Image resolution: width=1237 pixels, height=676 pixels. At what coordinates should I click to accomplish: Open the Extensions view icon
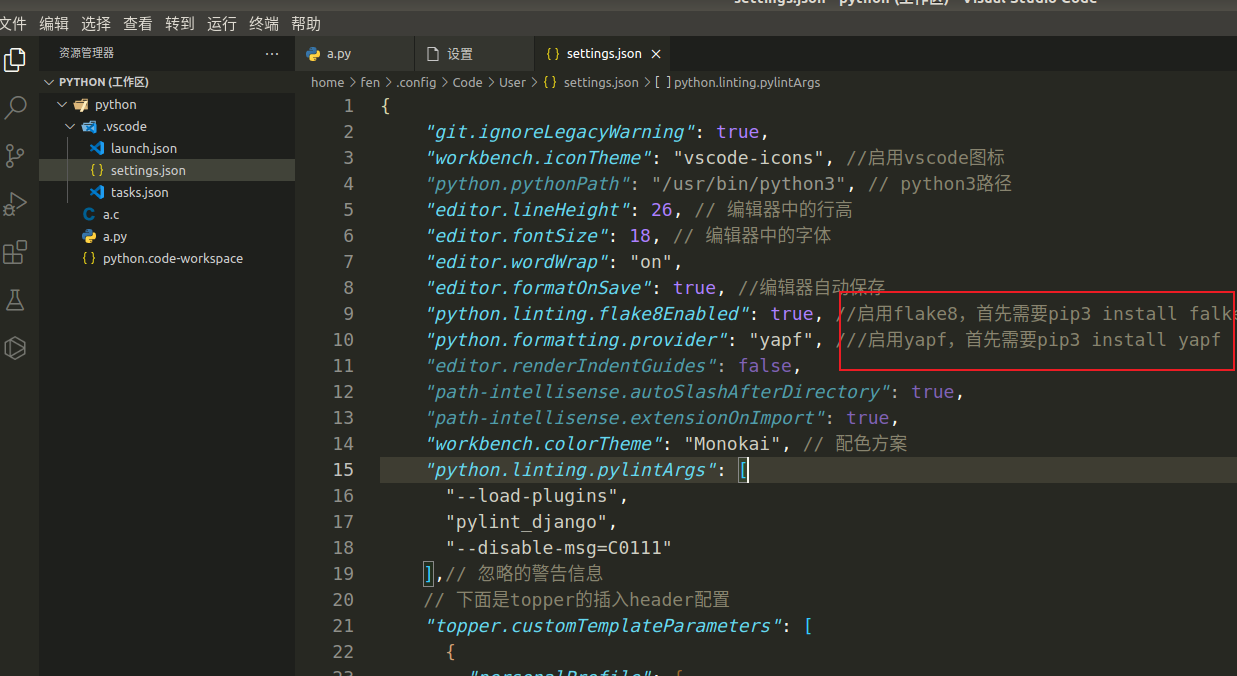(x=15, y=252)
